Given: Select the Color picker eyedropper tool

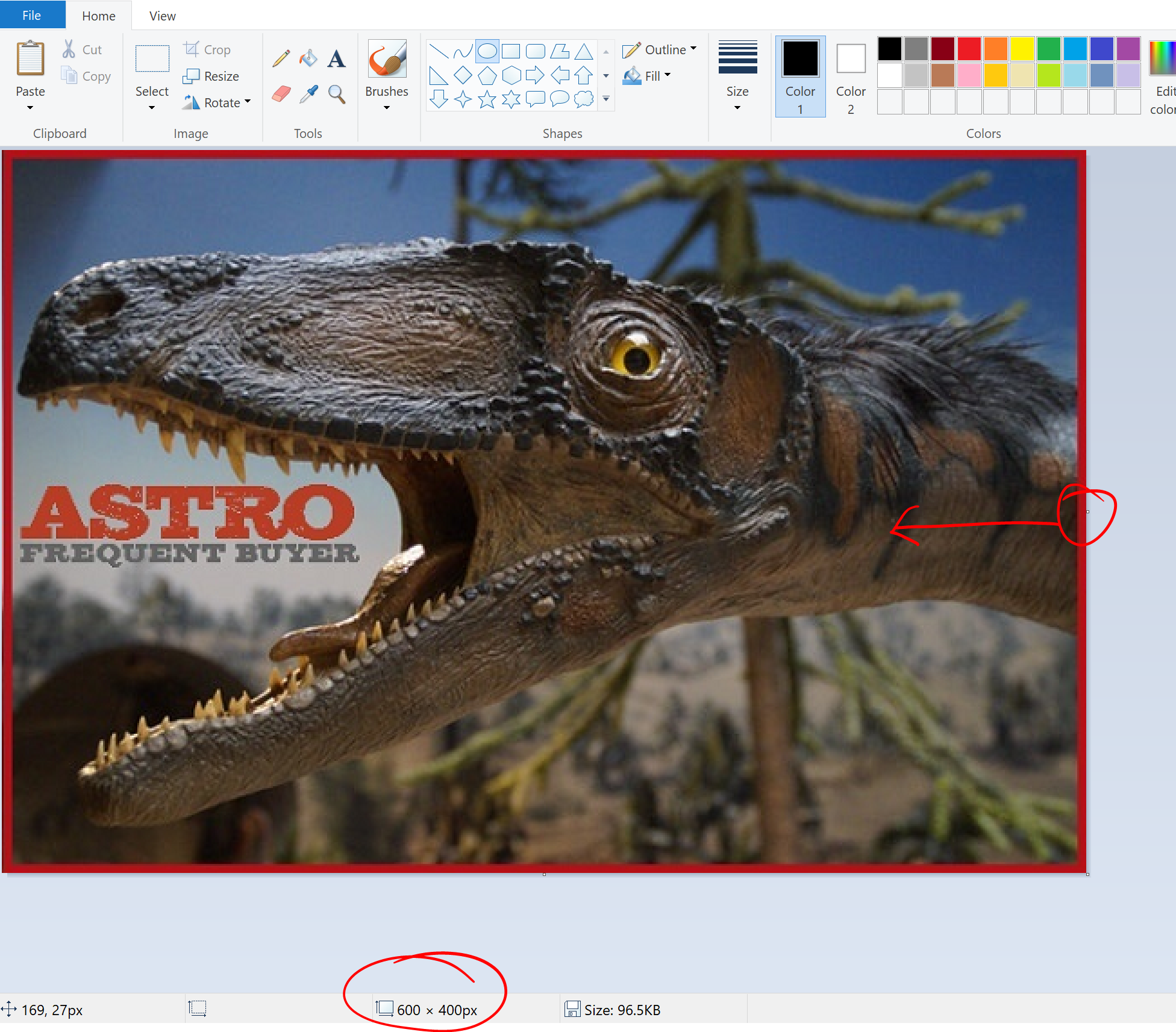Looking at the screenshot, I should pyautogui.click(x=308, y=94).
